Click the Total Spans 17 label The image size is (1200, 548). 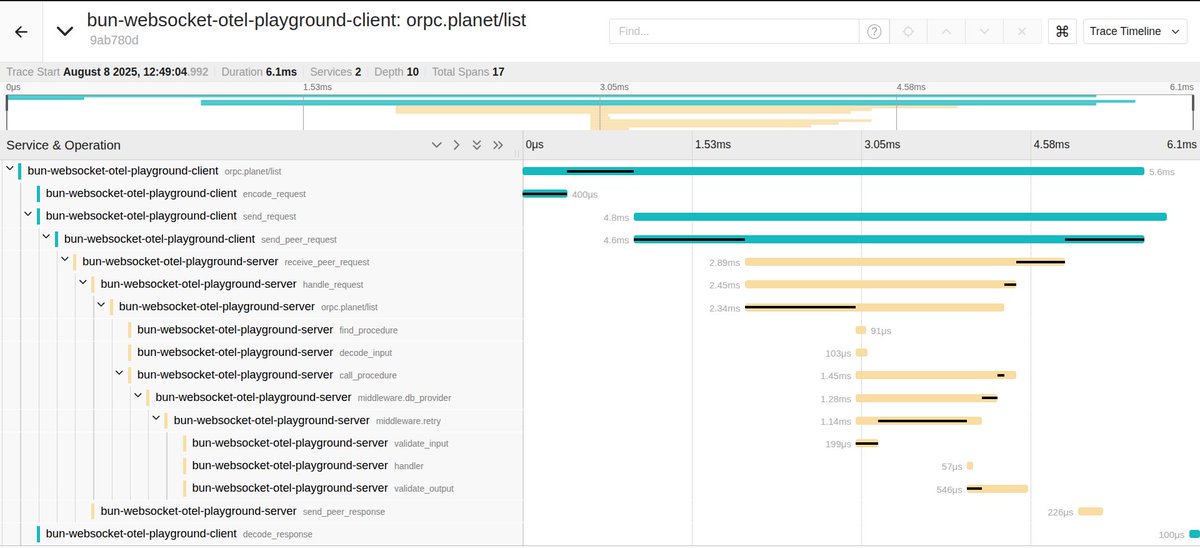pos(468,72)
